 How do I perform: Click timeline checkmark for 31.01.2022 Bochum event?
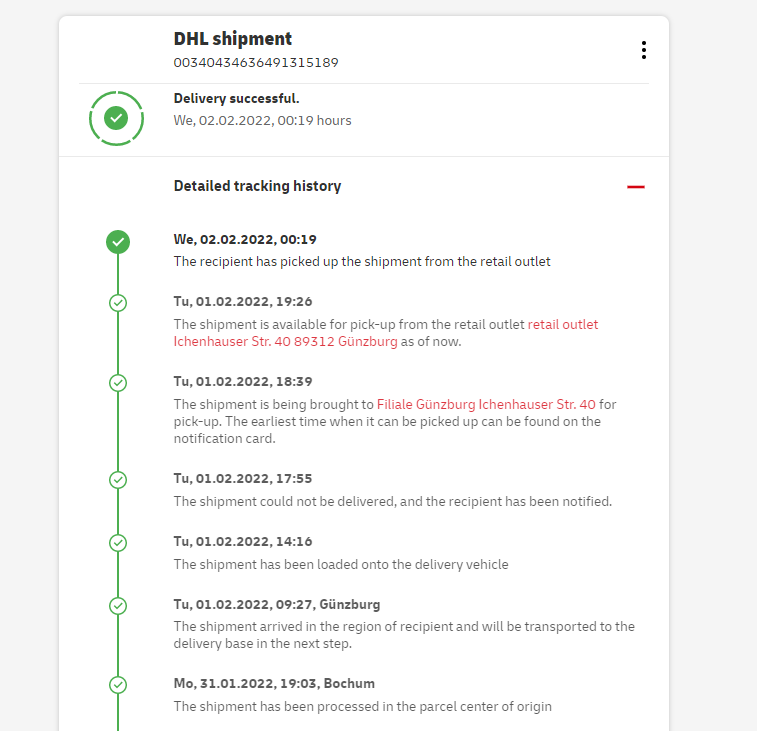118,685
